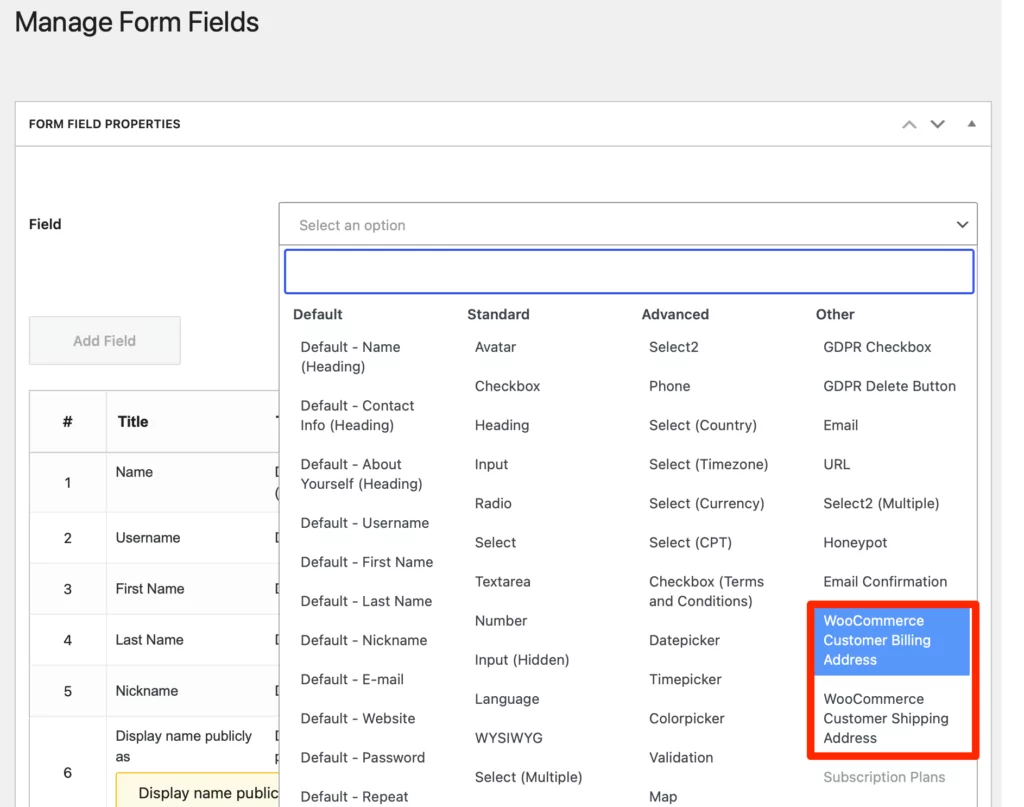Viewport: 1024px width, 807px height.
Task: Click the Username row in table
Action: point(154,538)
